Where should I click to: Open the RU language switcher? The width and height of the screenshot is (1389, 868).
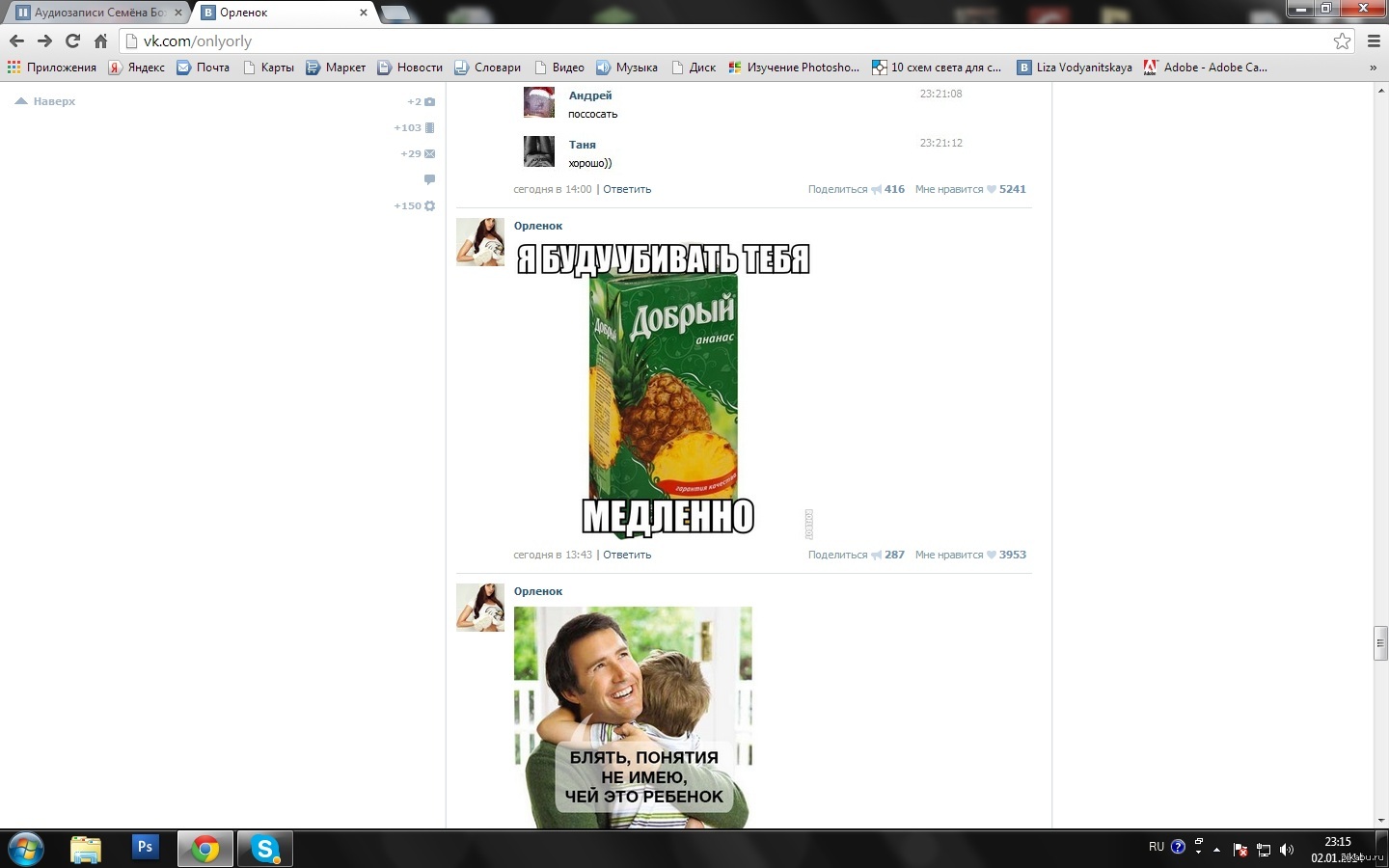point(1156,847)
